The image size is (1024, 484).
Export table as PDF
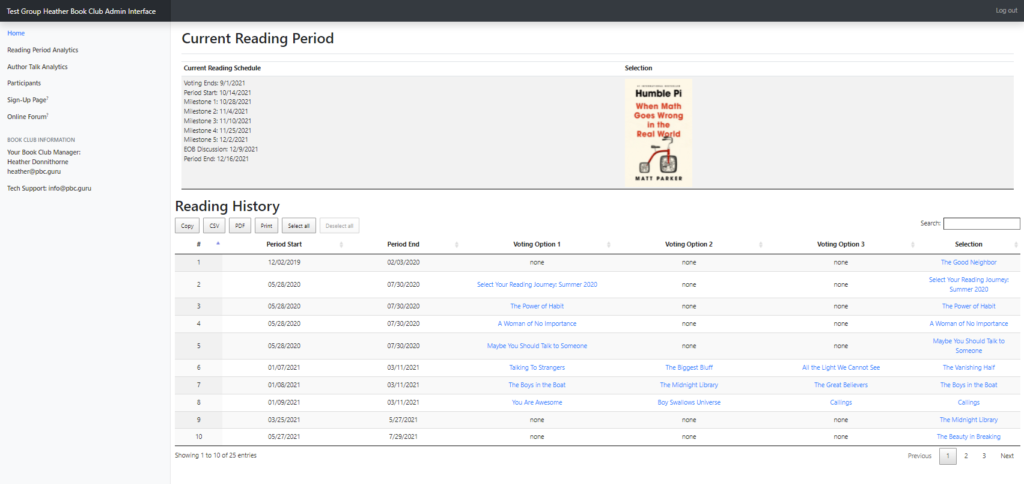240,226
